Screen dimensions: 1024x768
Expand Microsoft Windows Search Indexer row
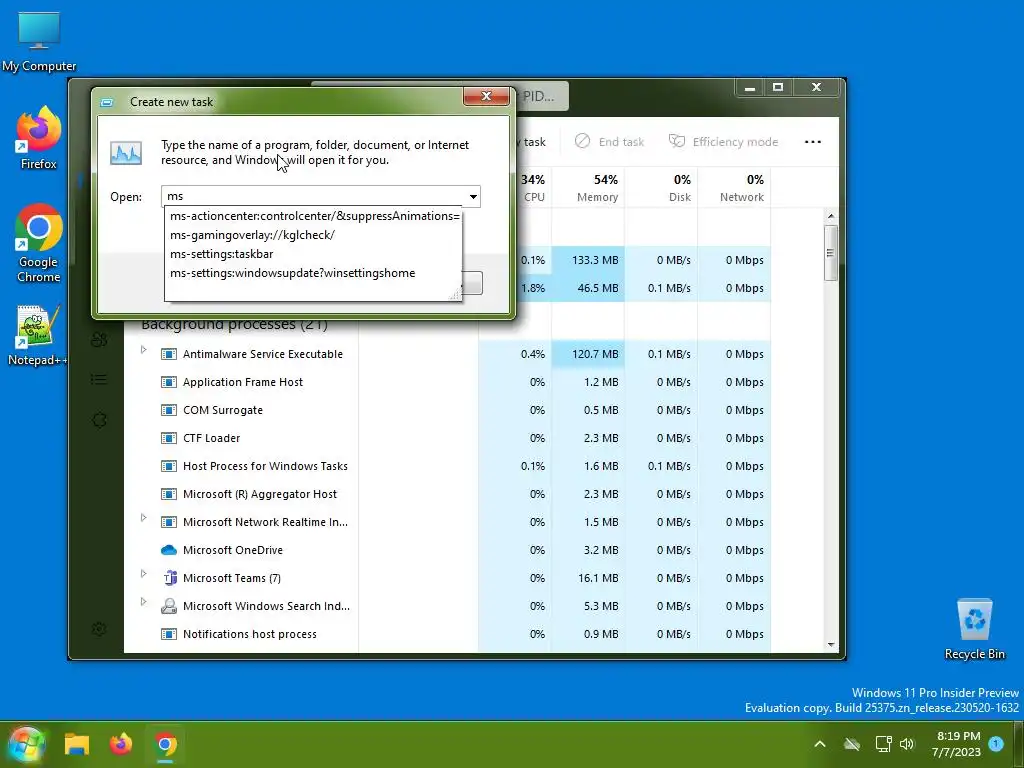[x=144, y=602]
